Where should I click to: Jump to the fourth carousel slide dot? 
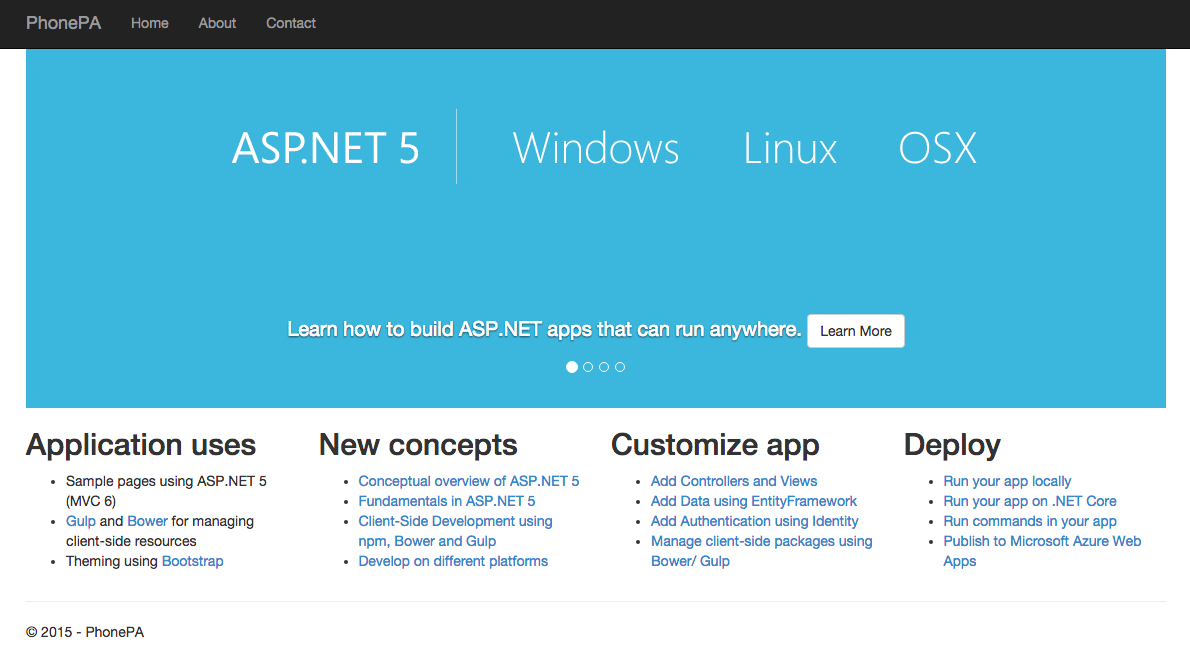[x=620, y=367]
